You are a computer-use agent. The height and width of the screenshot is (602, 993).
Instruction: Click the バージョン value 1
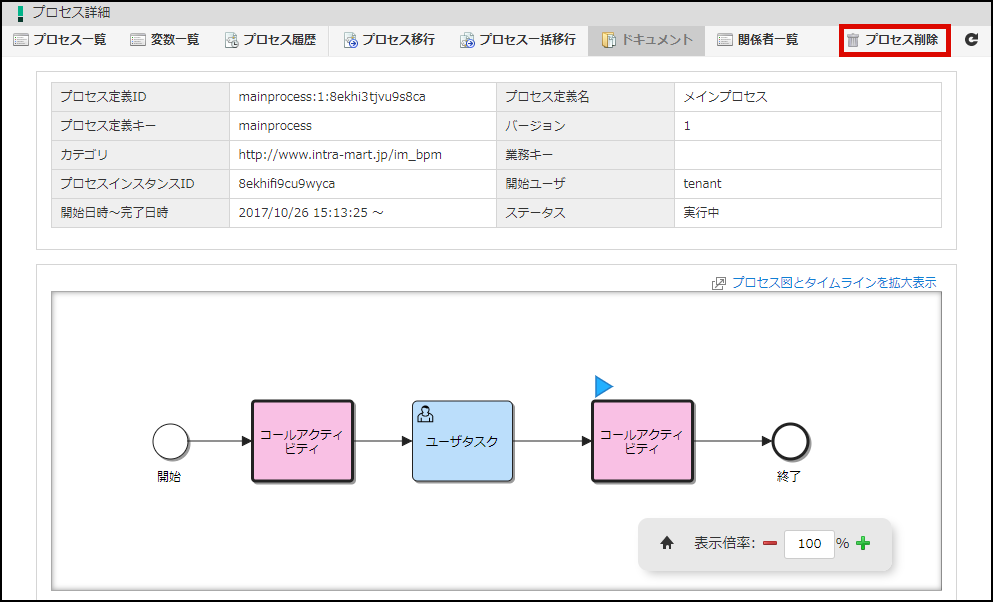[687, 126]
